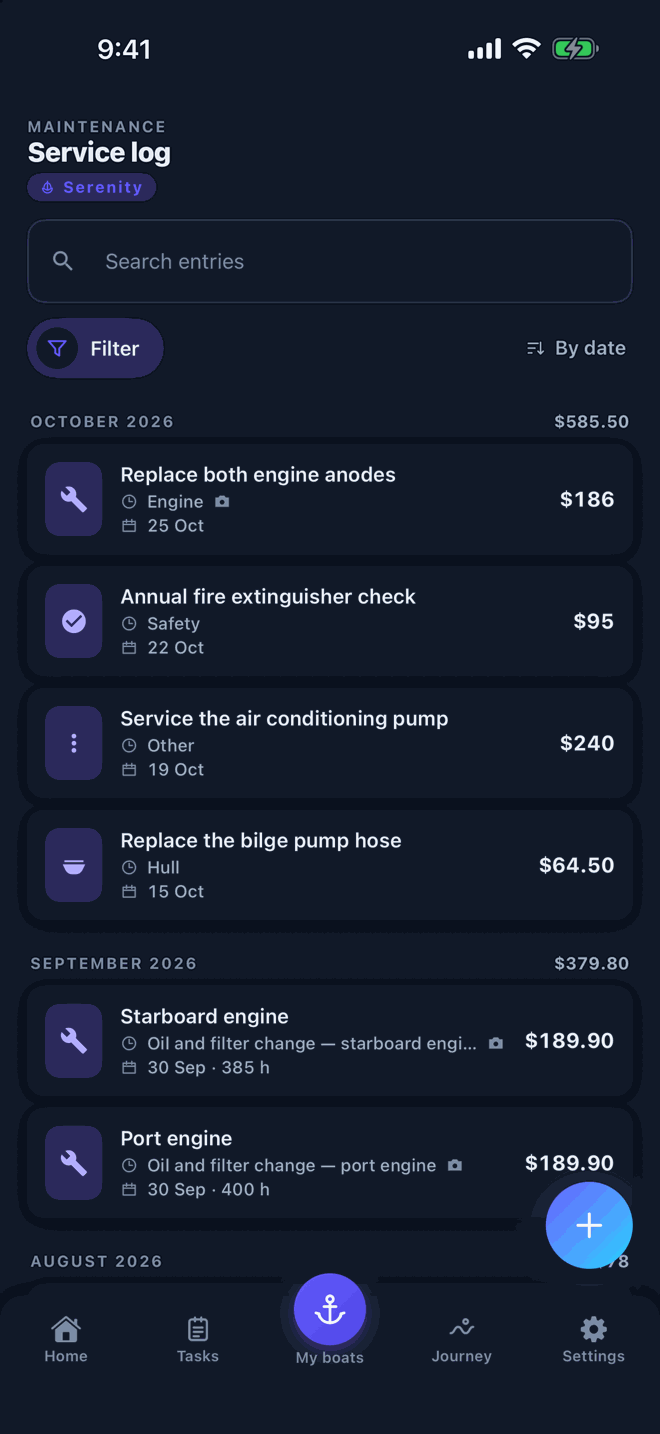Open Settings from the bottom bar
The width and height of the screenshot is (660, 1434).
[x=594, y=1340]
